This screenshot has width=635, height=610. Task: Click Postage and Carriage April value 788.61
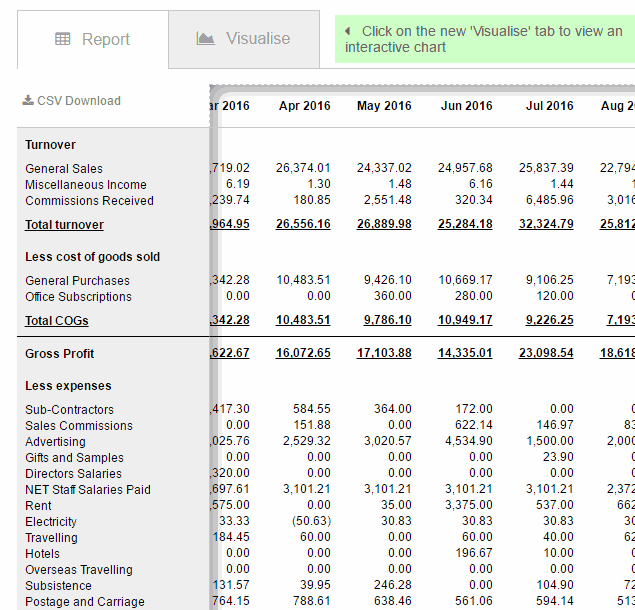click(312, 601)
